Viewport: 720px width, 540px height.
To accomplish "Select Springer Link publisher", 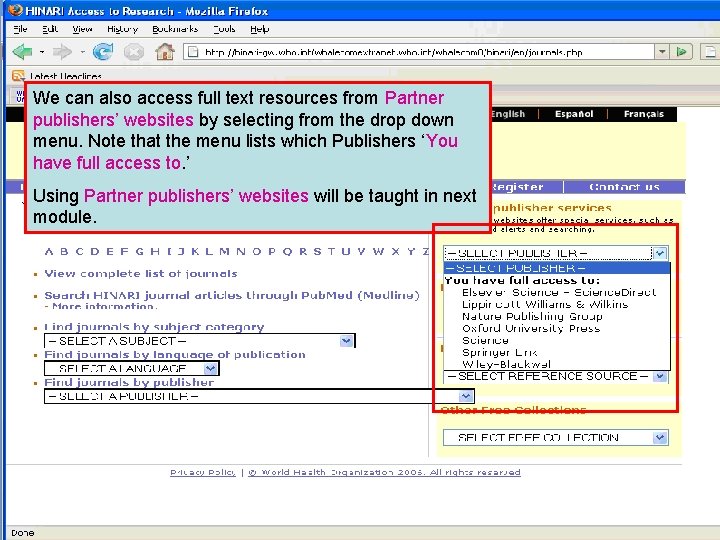I will [x=499, y=352].
